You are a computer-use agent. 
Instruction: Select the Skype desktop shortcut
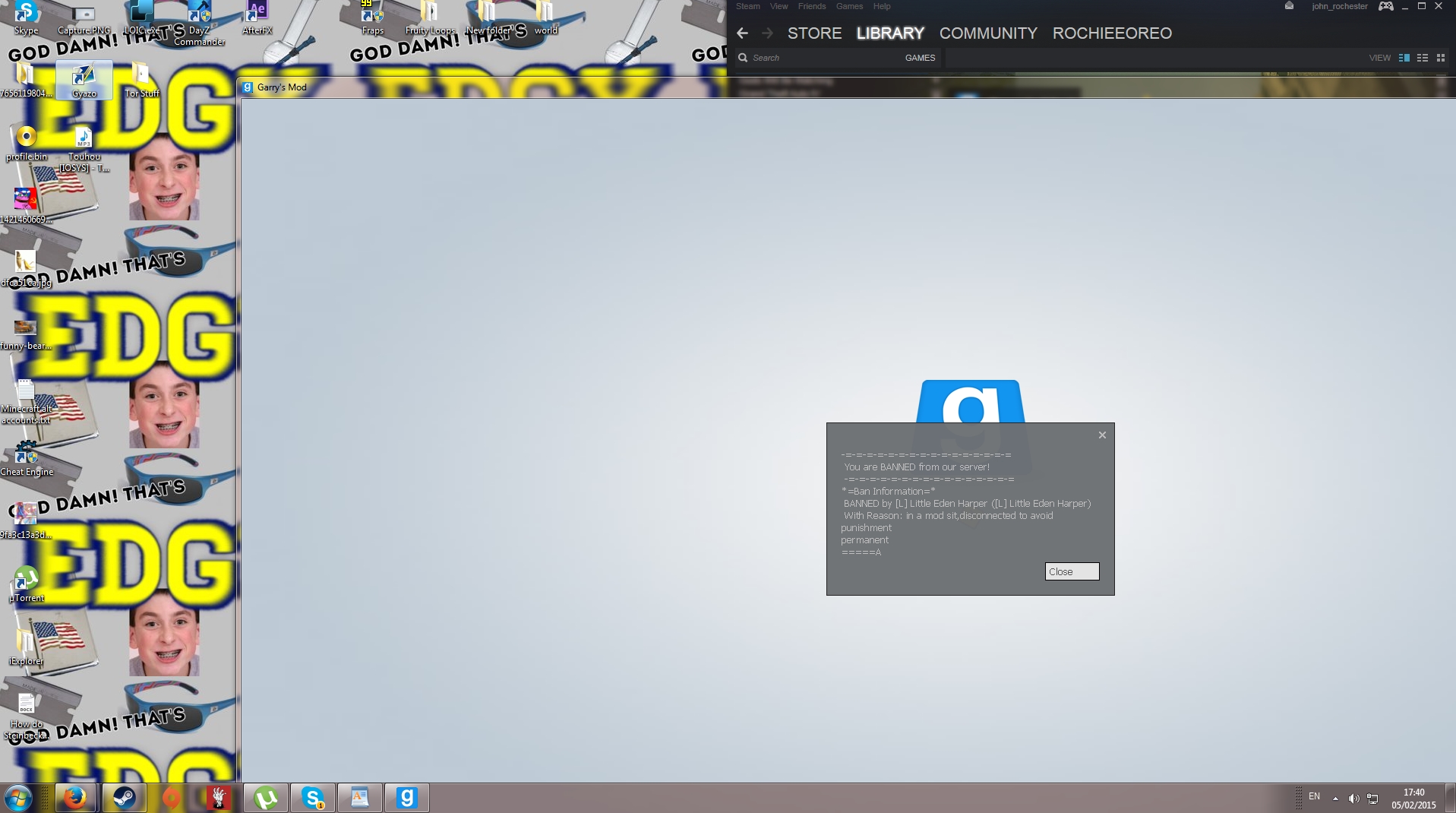click(x=26, y=18)
